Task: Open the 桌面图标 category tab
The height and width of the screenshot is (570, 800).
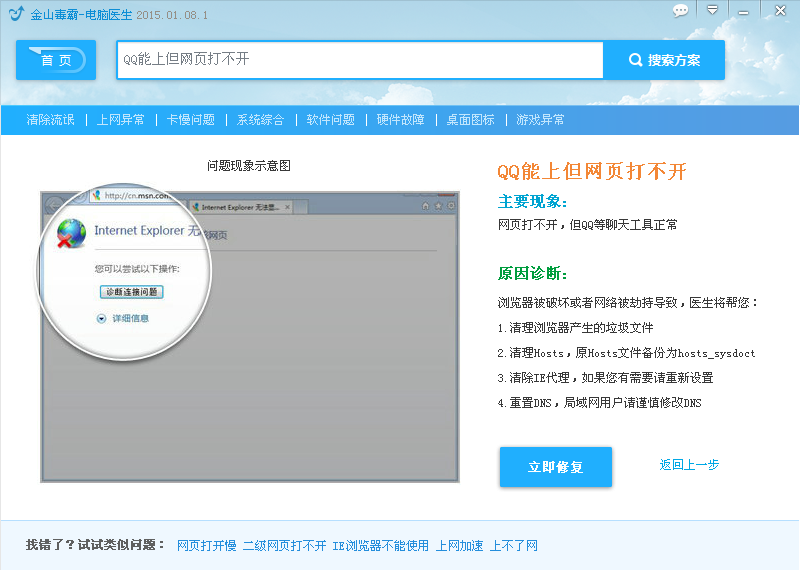Action: click(470, 120)
